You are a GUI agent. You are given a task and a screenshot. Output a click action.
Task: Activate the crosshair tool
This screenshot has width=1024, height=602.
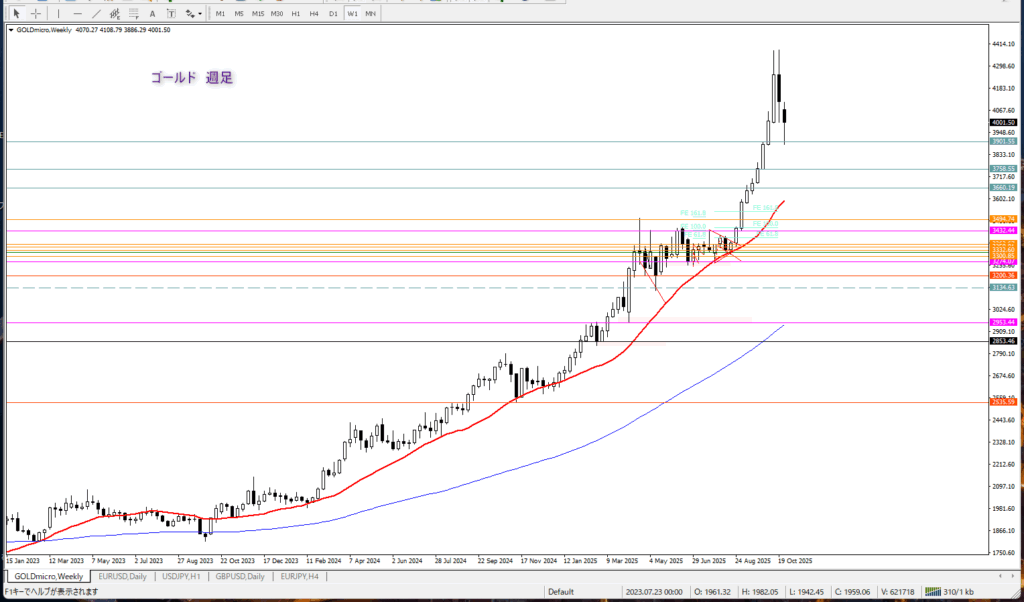(36, 13)
